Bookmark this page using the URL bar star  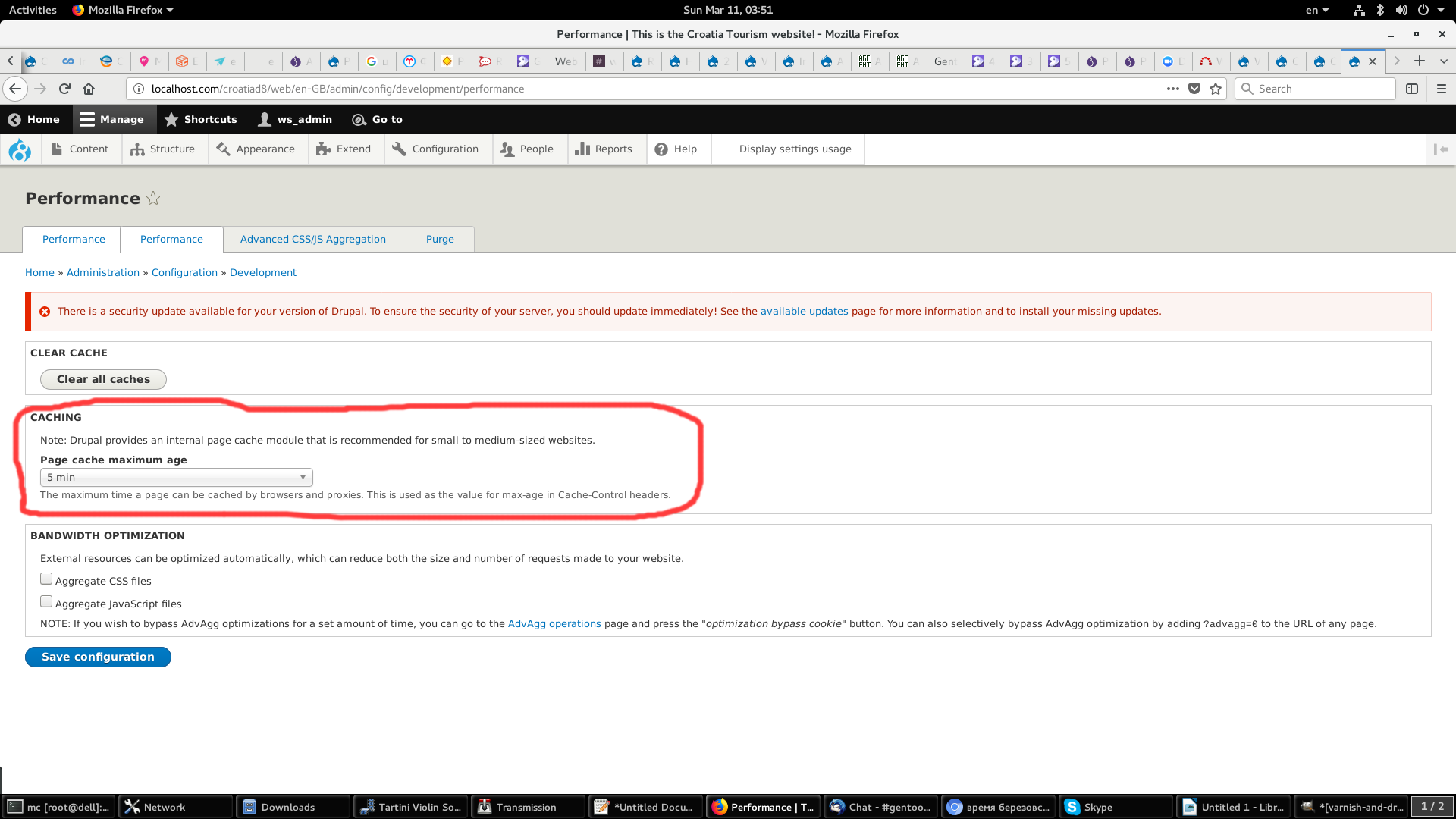click(1216, 89)
